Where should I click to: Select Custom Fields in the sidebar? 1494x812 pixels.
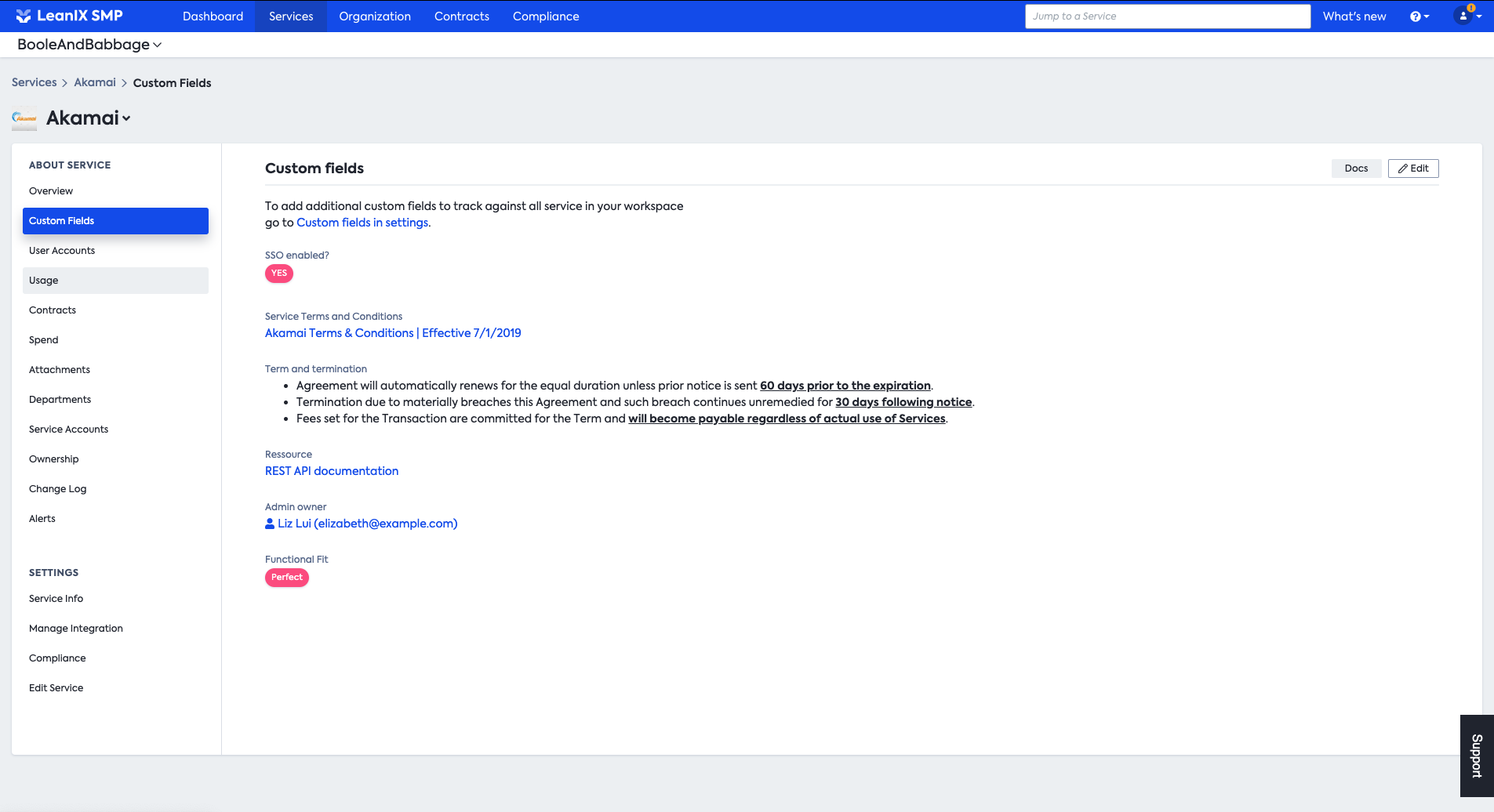pyautogui.click(x=115, y=221)
